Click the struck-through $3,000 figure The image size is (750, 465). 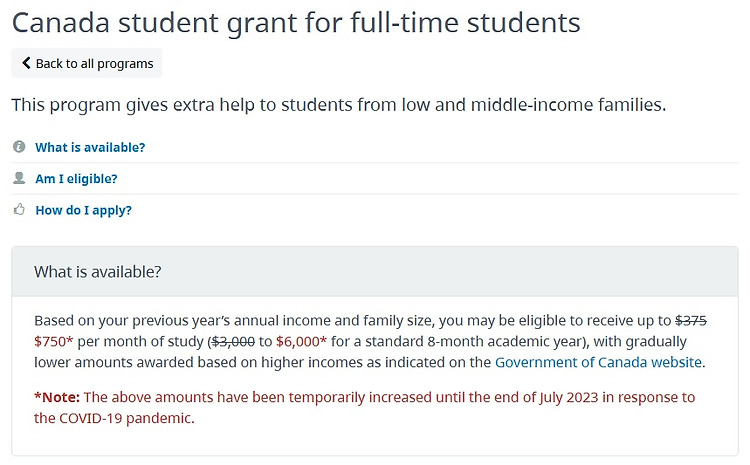[233, 342]
